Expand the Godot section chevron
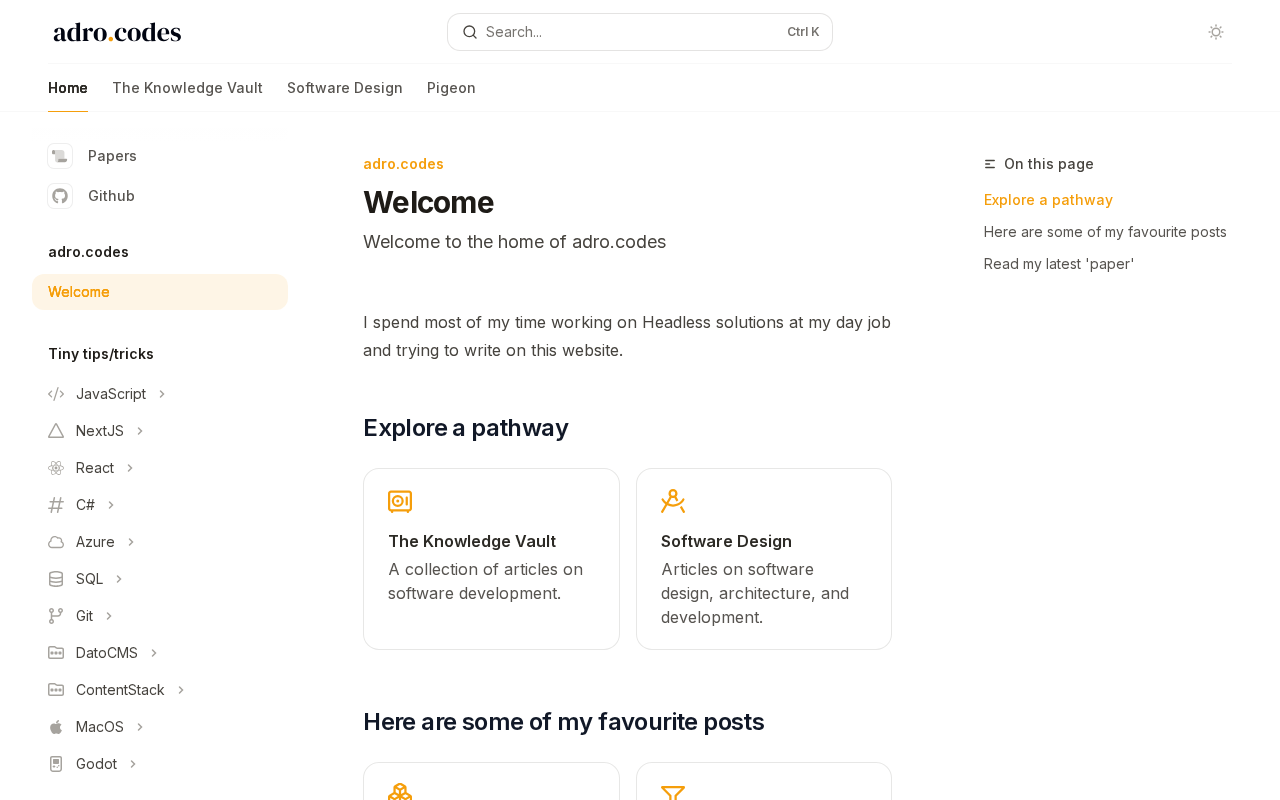The image size is (1280, 800). pyautogui.click(x=133, y=764)
